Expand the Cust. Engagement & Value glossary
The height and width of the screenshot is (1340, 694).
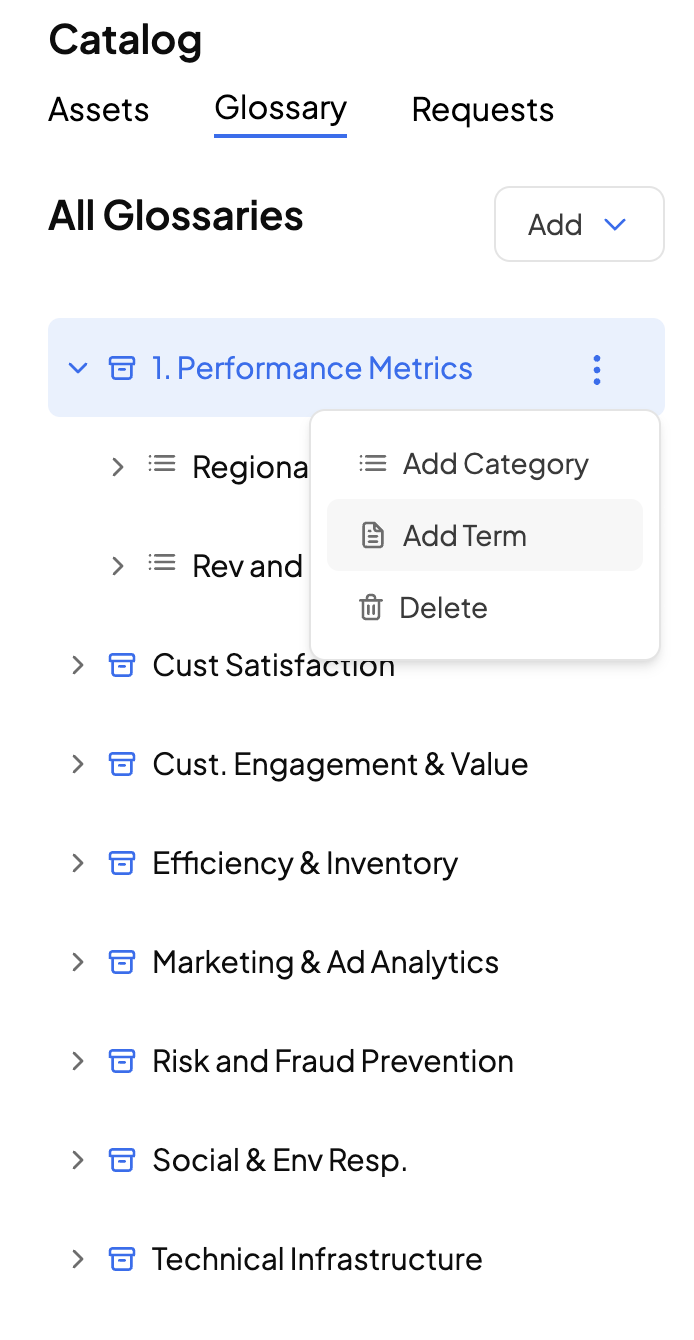coord(78,764)
